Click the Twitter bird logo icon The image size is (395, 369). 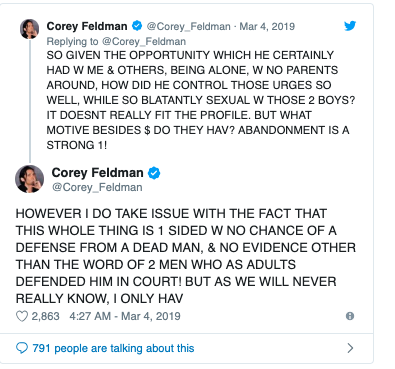pos(350,26)
